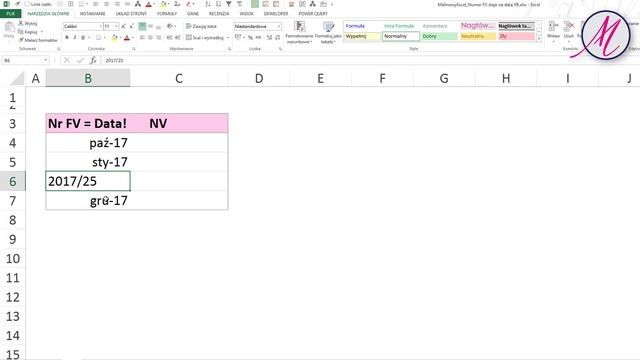Screen dimensions: 640x360
Task: Decrease font size with the smaller A icon
Action: point(131,26)
